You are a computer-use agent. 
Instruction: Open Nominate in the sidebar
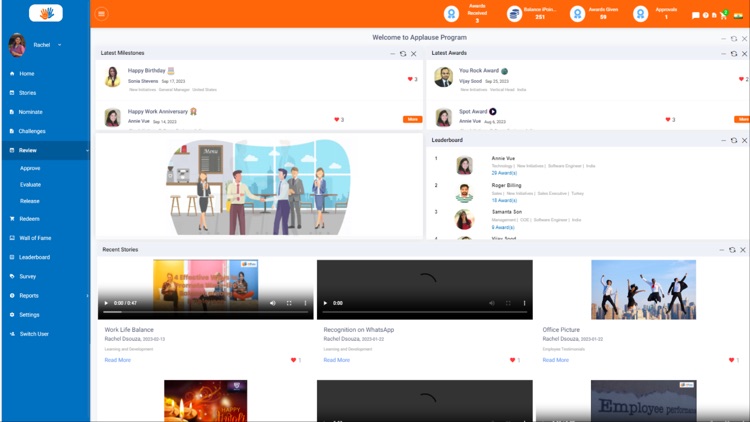[30, 112]
